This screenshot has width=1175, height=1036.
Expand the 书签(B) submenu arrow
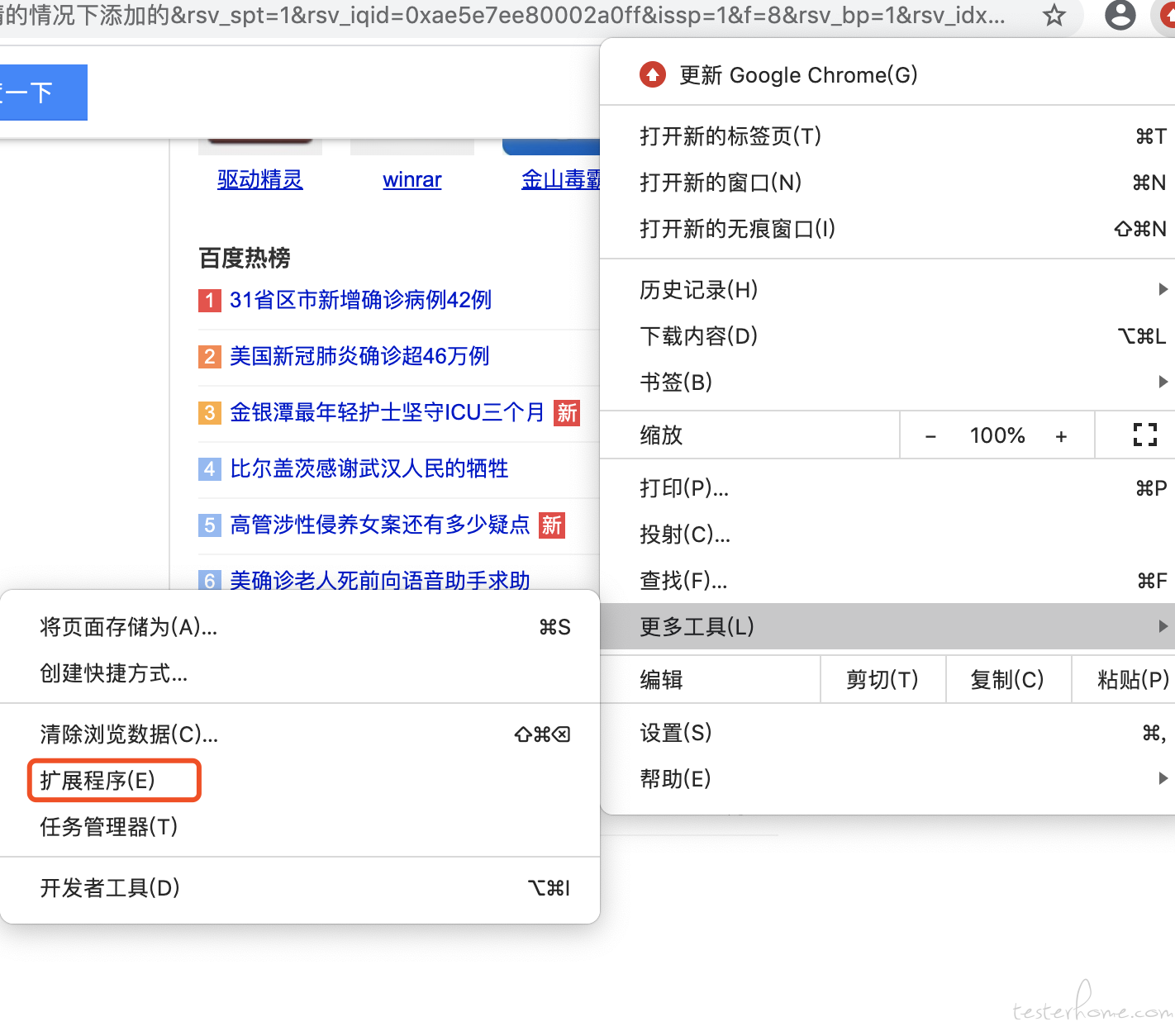1163,382
